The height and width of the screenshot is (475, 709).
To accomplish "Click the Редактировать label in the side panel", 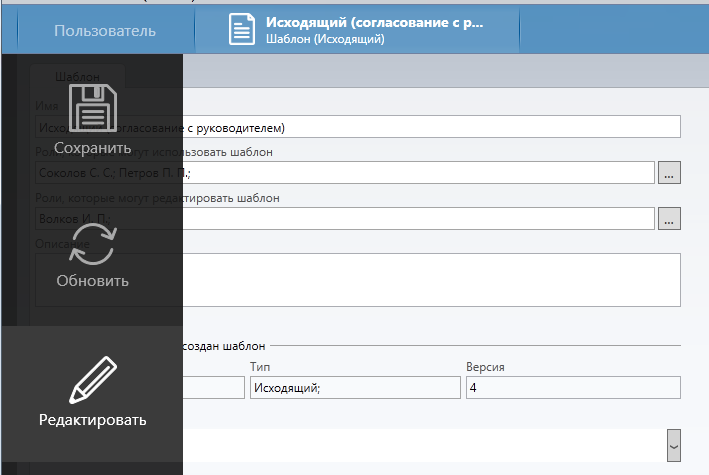I will point(92,420).
